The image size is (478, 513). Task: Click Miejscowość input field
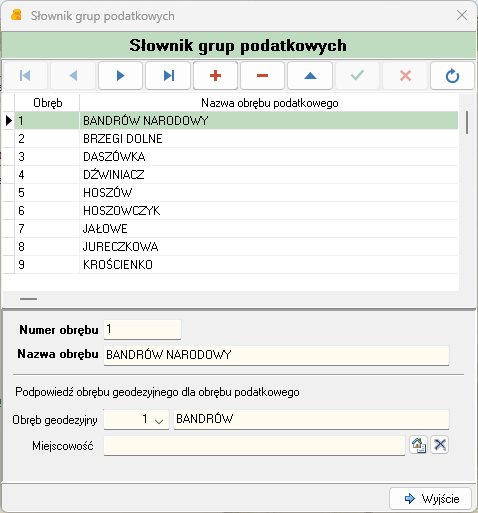click(254, 445)
